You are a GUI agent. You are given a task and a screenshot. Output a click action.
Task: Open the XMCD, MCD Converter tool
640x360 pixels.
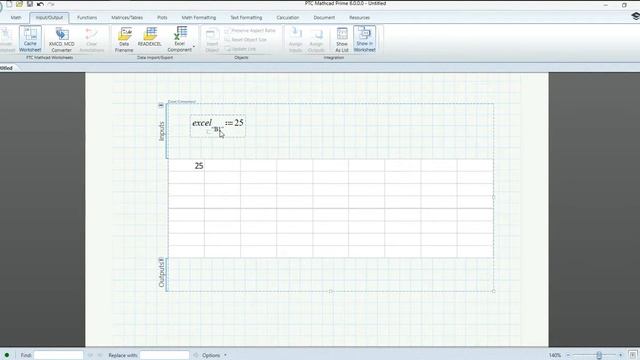point(62,39)
